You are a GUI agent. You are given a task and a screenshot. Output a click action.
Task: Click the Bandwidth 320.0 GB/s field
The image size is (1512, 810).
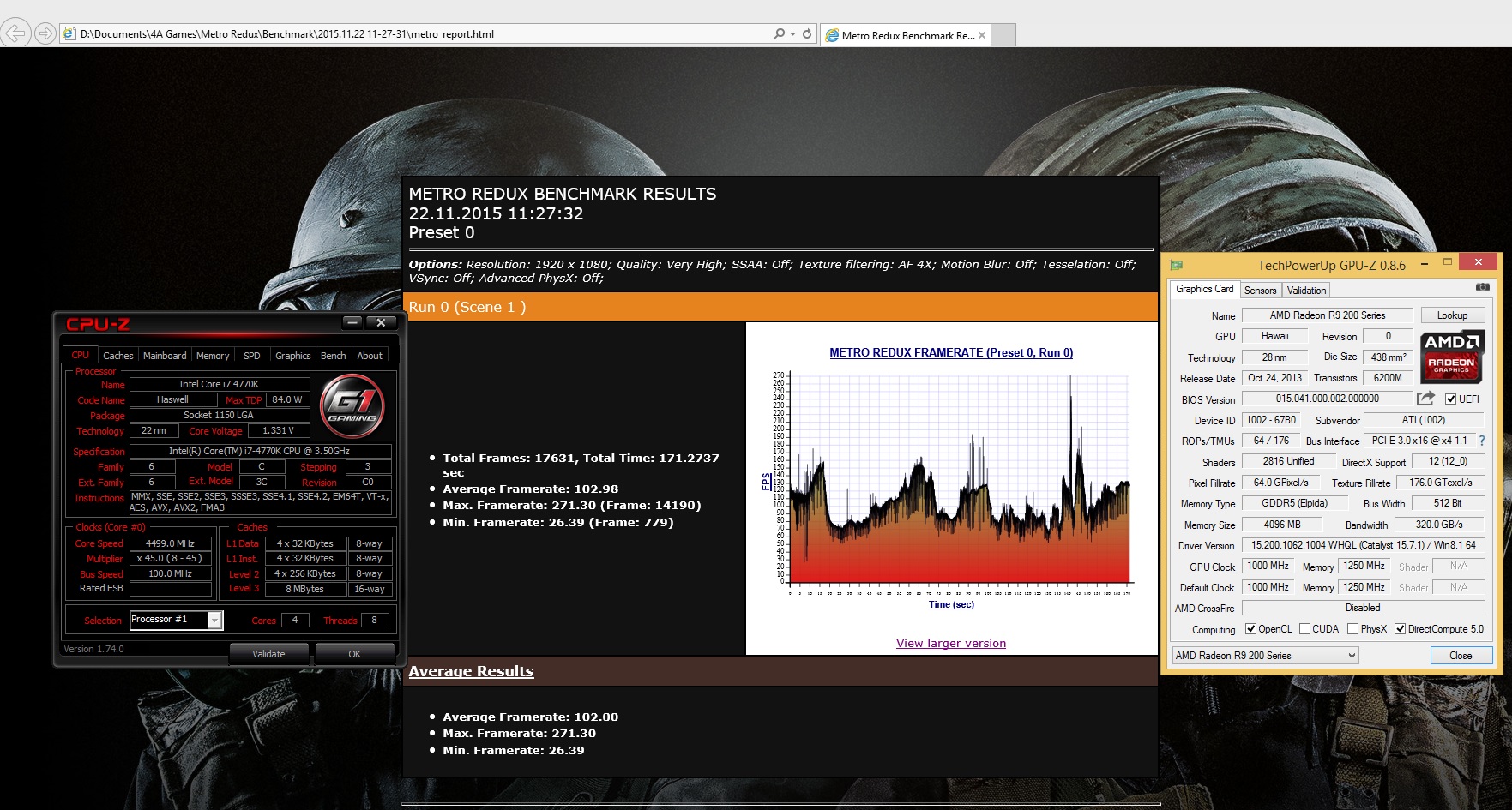[x=1439, y=525]
